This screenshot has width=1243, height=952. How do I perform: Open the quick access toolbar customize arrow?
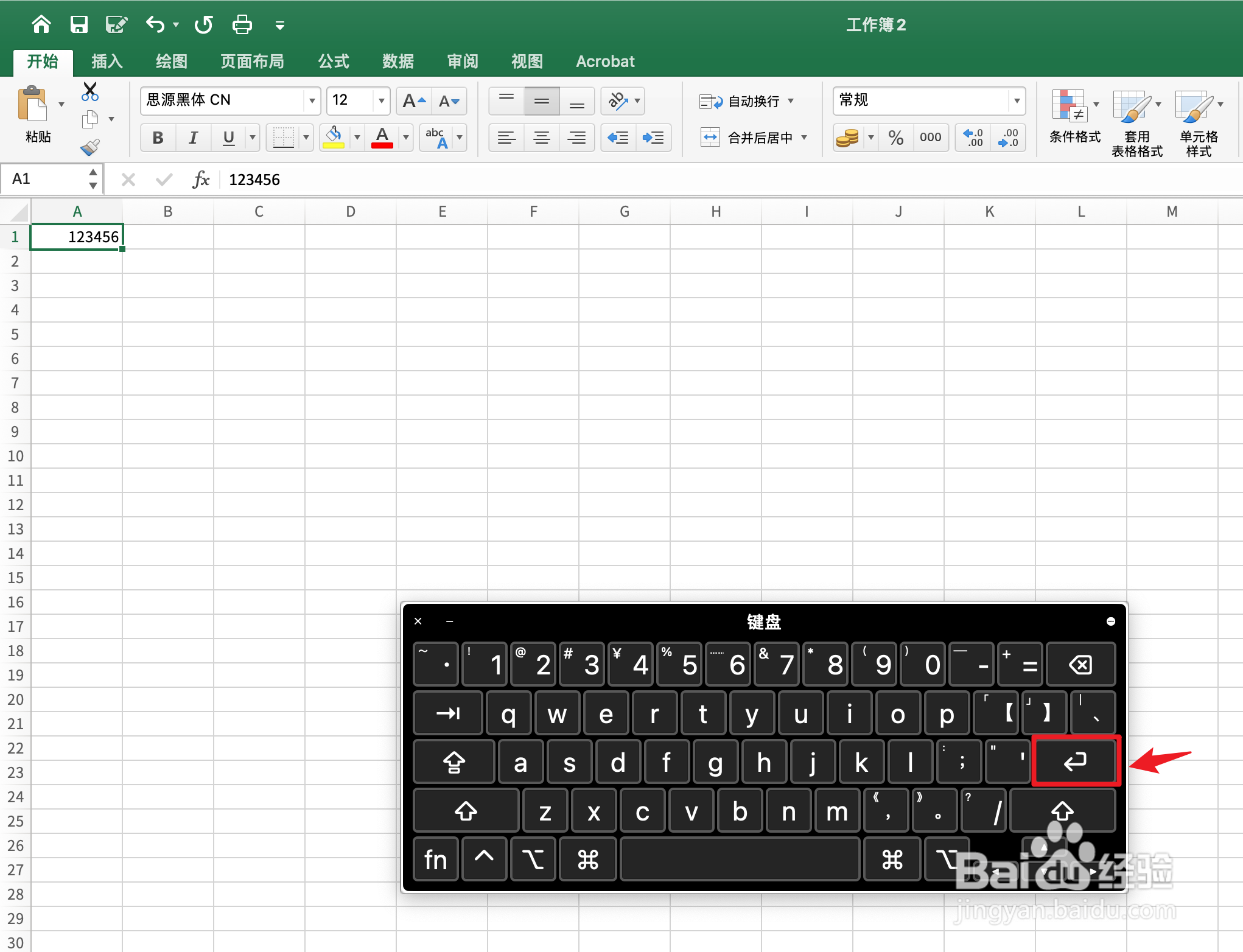pyautogui.click(x=280, y=26)
